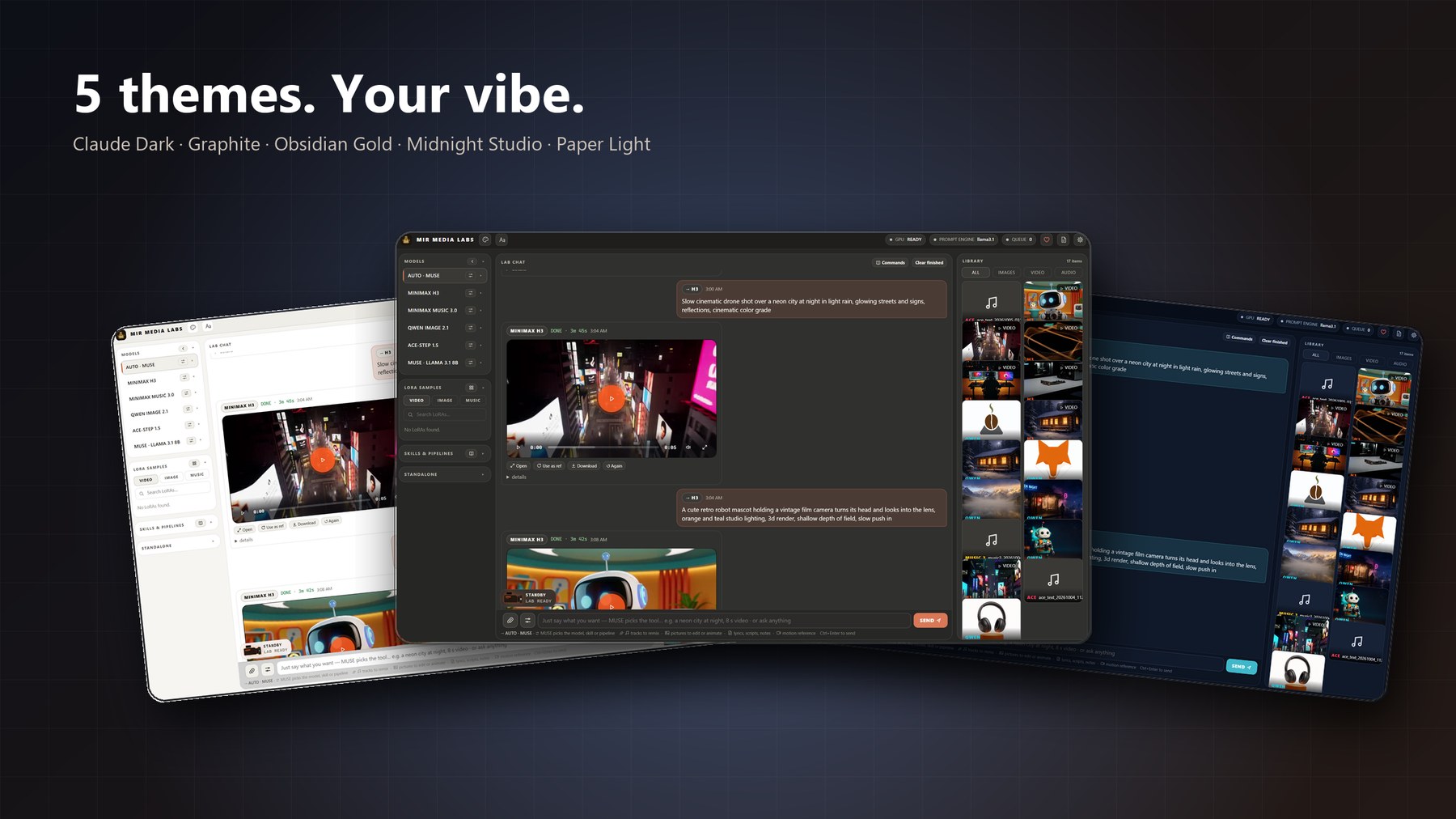The height and width of the screenshot is (819, 1456).
Task: Play the city video in the Paper Light window
Action: (x=322, y=460)
